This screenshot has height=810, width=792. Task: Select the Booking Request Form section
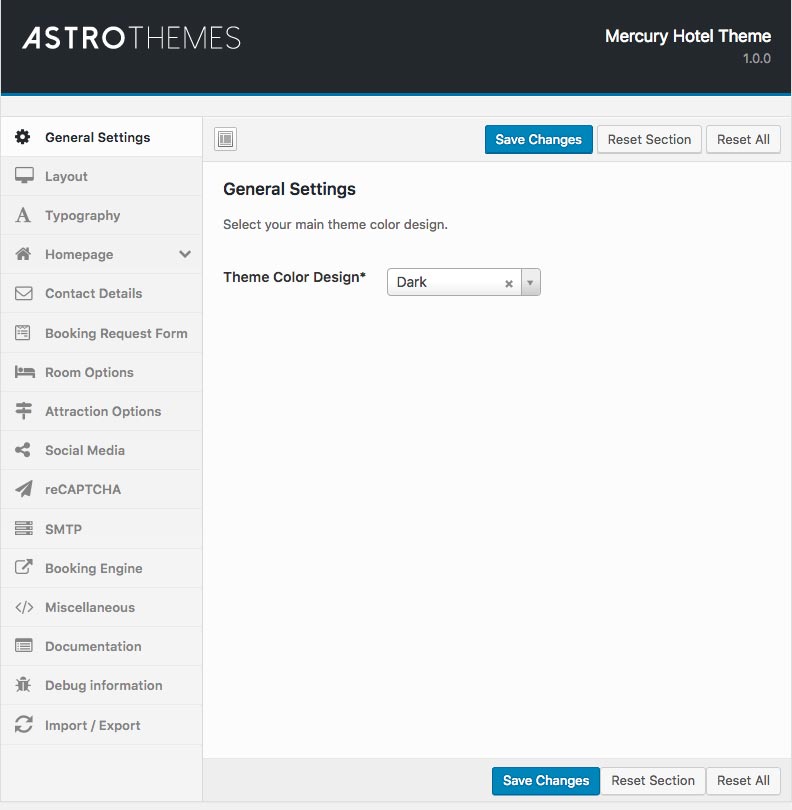click(x=101, y=333)
